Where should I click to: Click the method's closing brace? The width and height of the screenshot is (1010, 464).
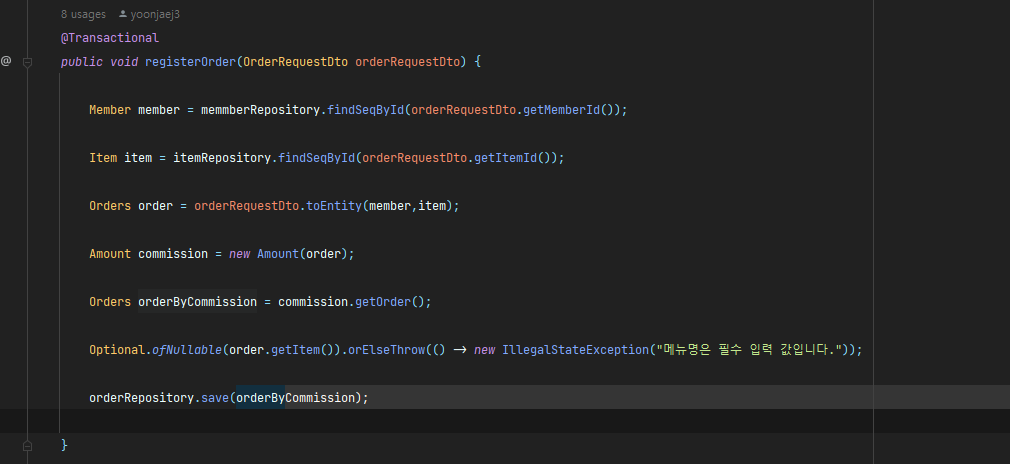point(64,445)
